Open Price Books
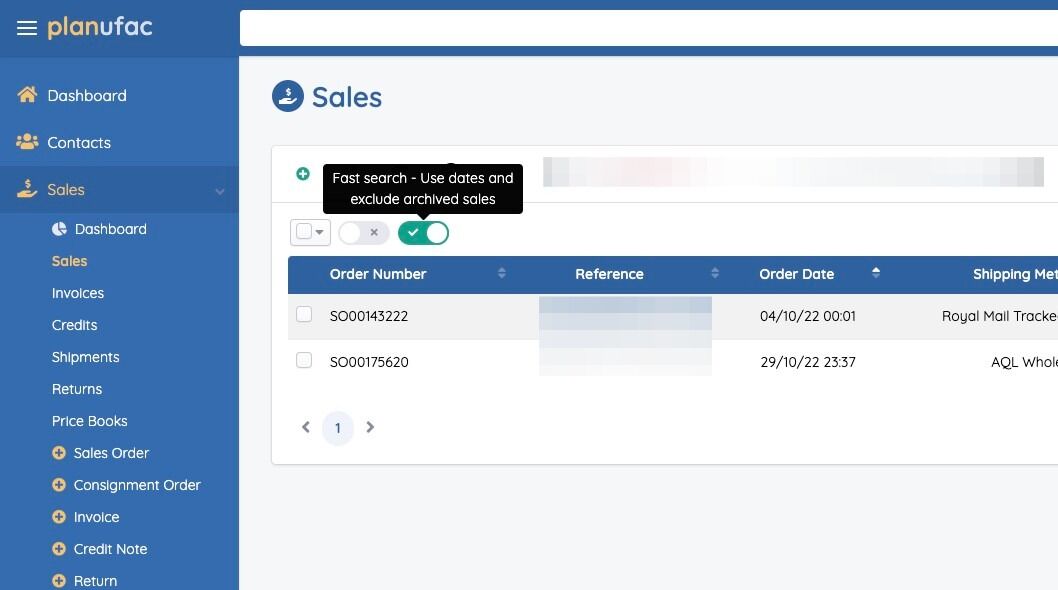 (90, 421)
